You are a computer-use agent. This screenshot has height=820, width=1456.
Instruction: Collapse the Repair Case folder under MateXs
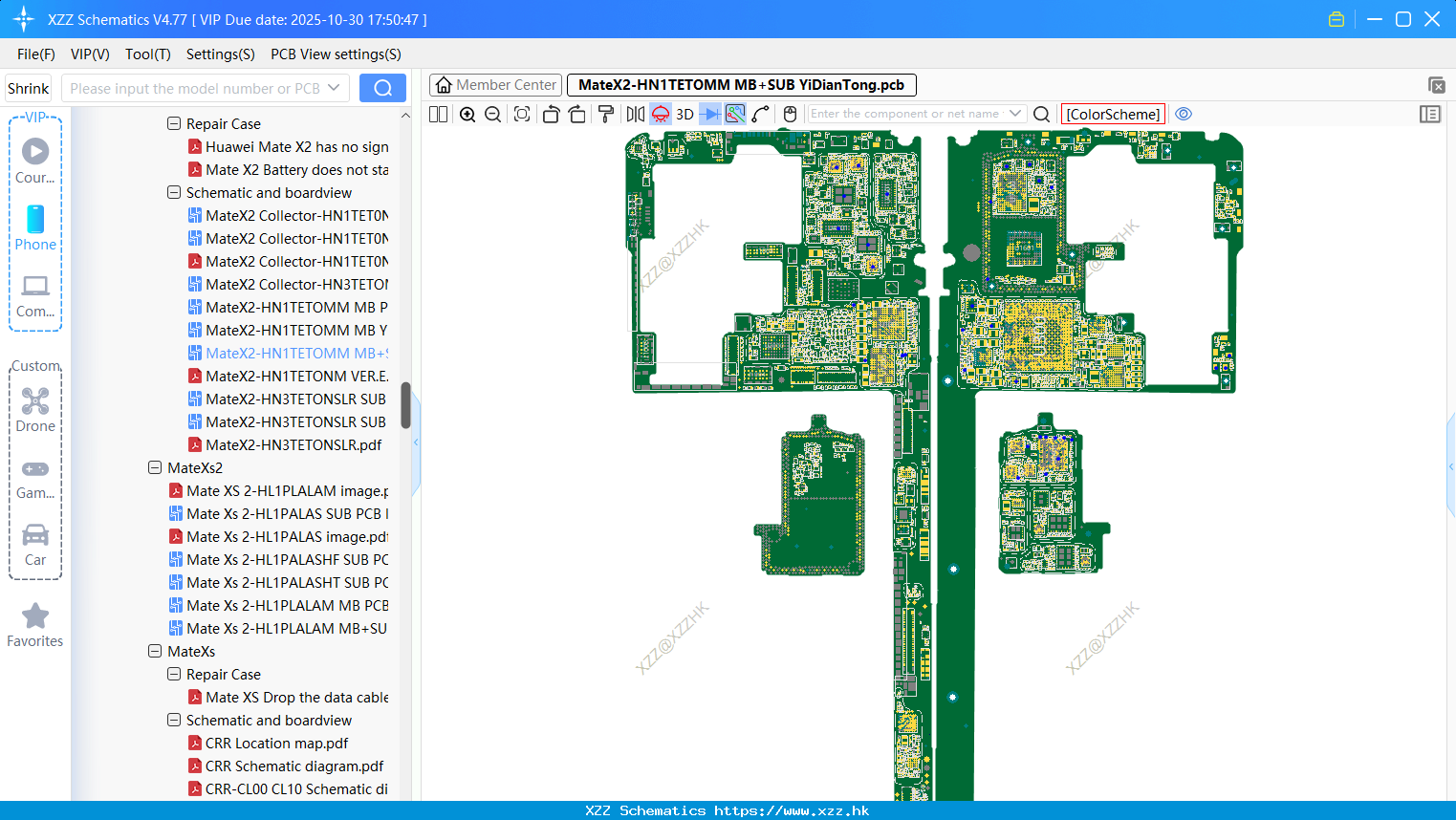tap(174, 674)
